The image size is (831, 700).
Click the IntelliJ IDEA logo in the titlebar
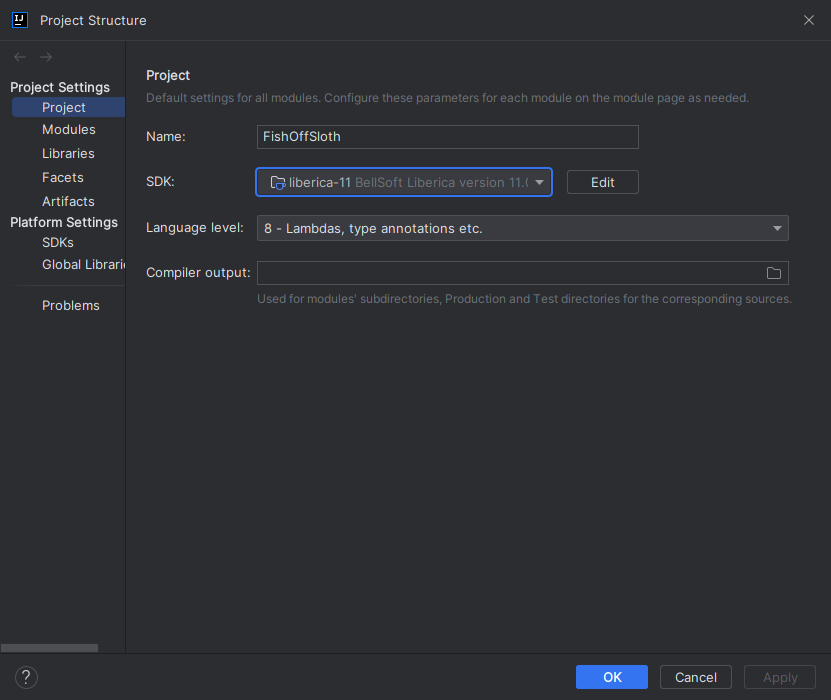(18, 19)
